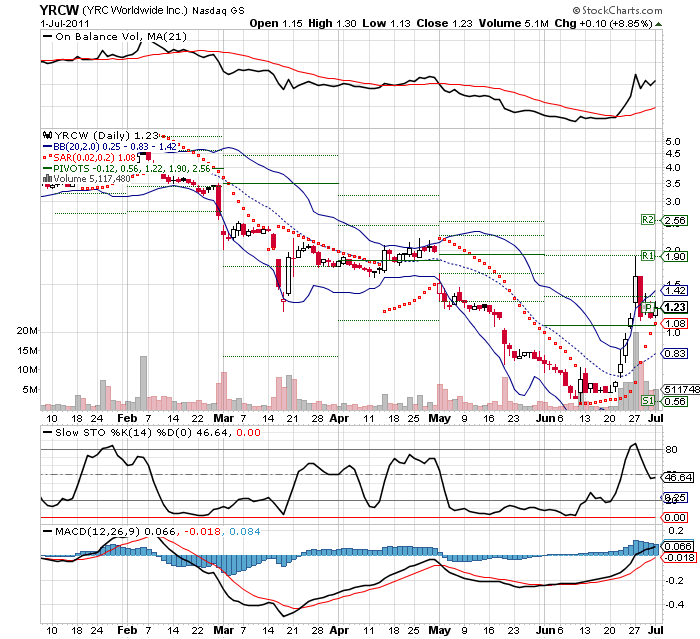Image resolution: width=700 pixels, height=639 pixels.
Task: Click the YRCW ticker symbol heading
Action: 59,10
